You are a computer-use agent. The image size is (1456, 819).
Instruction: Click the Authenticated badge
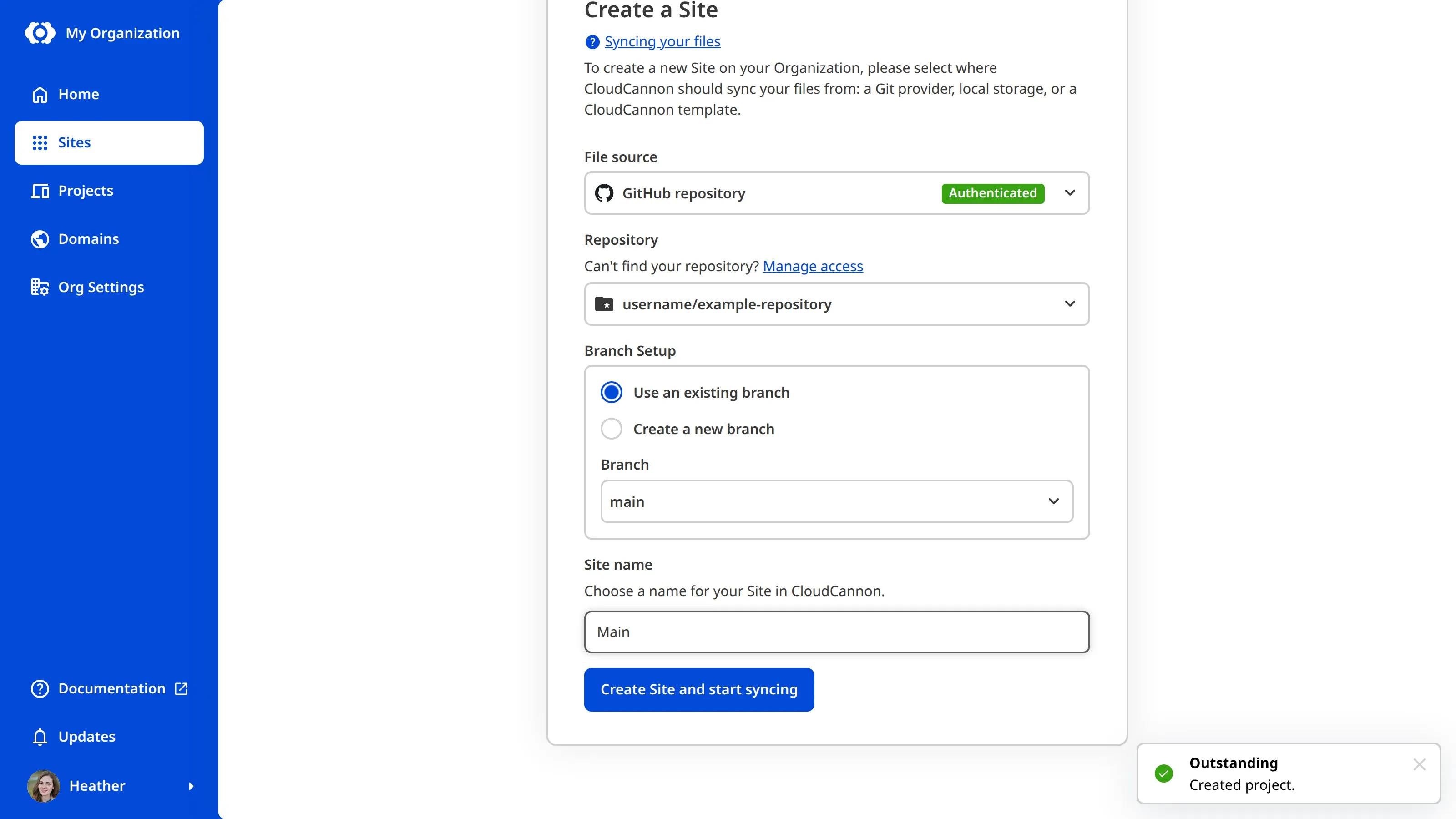point(992,193)
